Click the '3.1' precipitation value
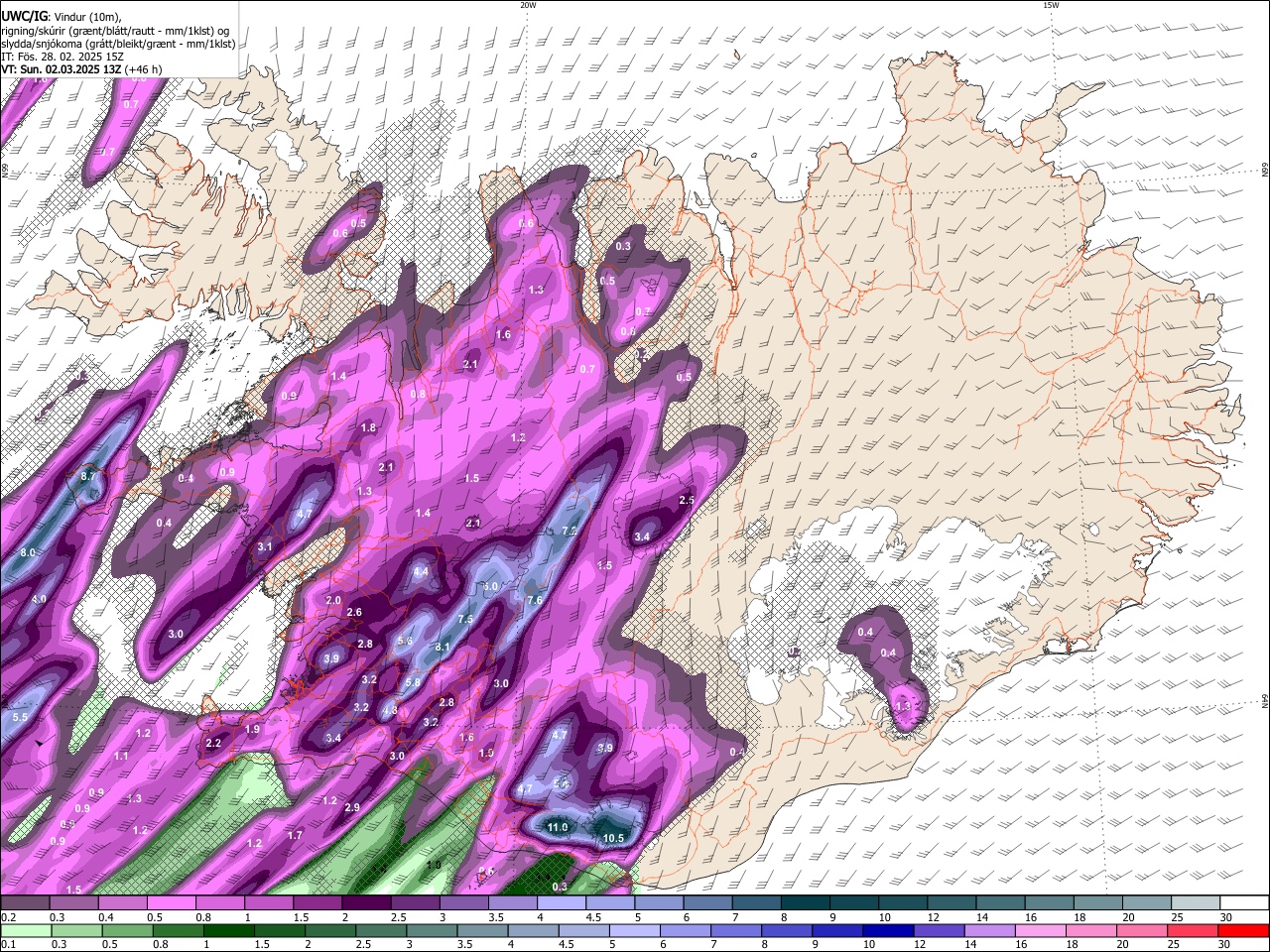 (265, 546)
